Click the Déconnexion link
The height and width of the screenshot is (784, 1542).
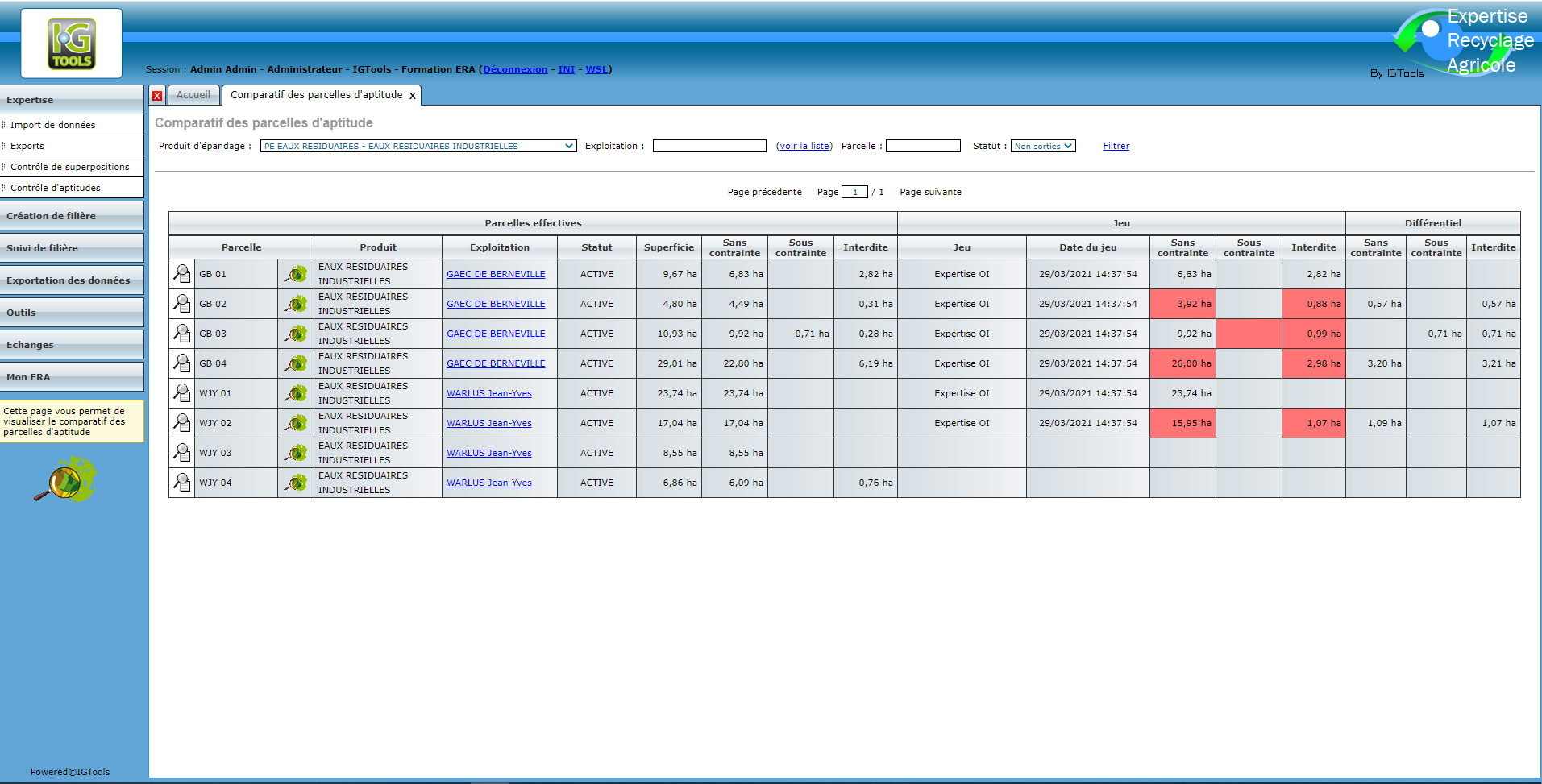click(x=515, y=69)
